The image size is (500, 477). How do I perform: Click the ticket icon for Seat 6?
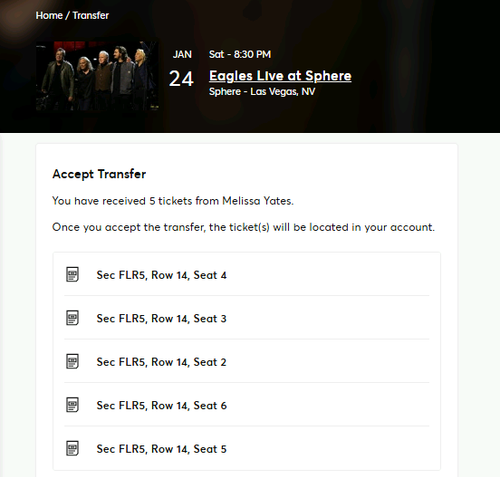point(72,405)
